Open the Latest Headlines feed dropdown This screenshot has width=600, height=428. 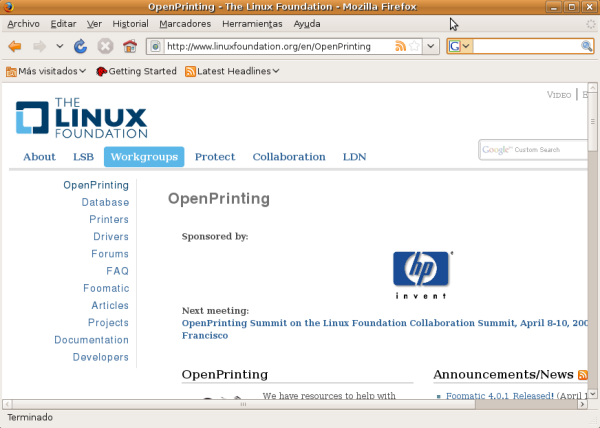tap(232, 71)
